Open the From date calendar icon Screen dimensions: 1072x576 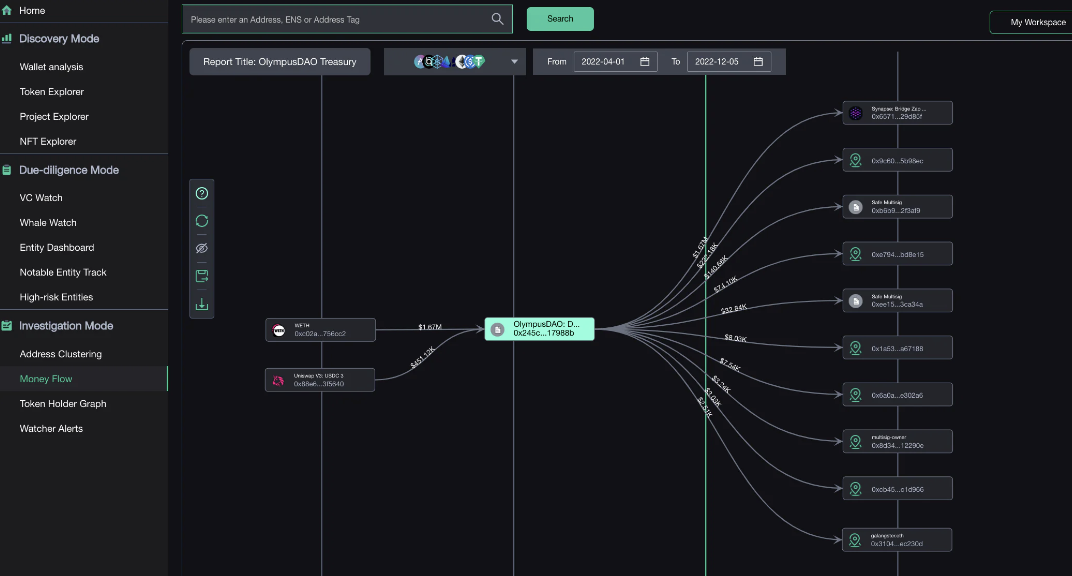tap(645, 62)
